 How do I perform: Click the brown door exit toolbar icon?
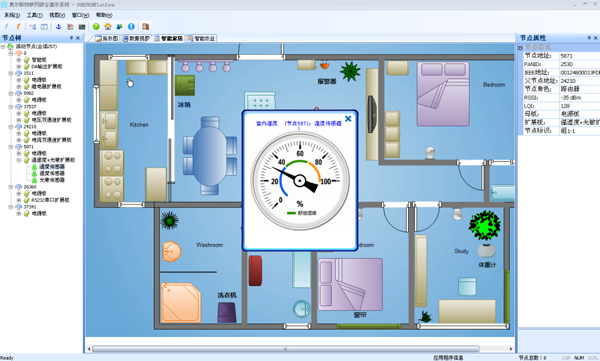tap(145, 26)
